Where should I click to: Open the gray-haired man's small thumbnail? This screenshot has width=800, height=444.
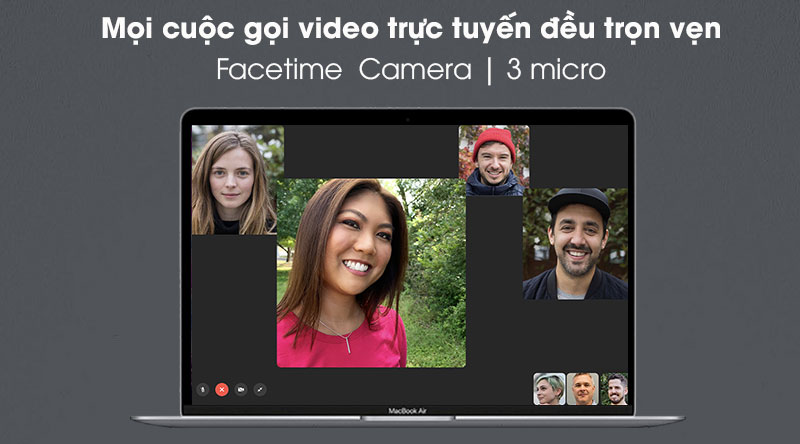click(x=583, y=389)
